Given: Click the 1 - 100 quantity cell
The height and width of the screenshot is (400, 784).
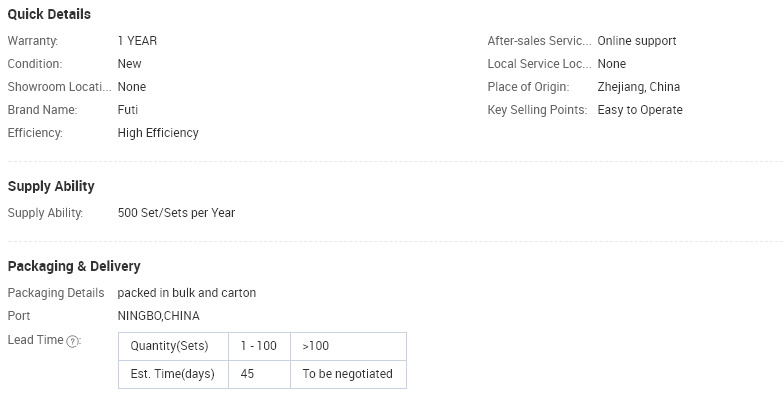Looking at the screenshot, I should pyautogui.click(x=260, y=346).
